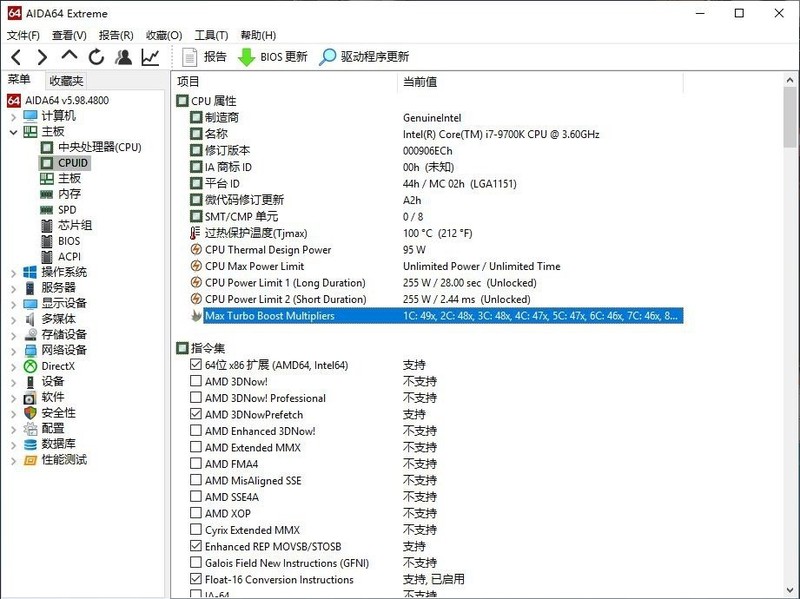Click the line-chart benchmark icon
The image size is (800, 599).
pyautogui.click(x=148, y=57)
